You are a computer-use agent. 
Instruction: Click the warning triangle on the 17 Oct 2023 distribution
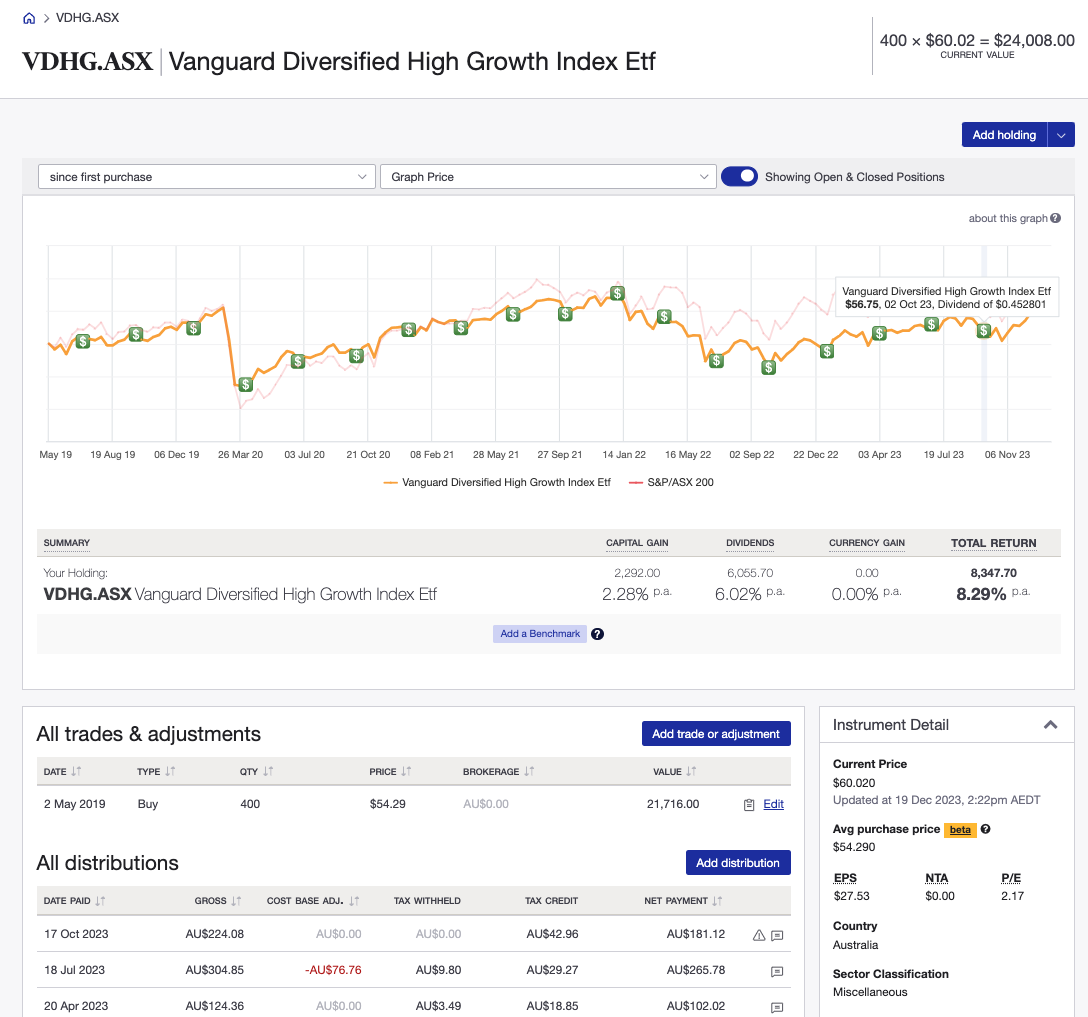click(757, 934)
